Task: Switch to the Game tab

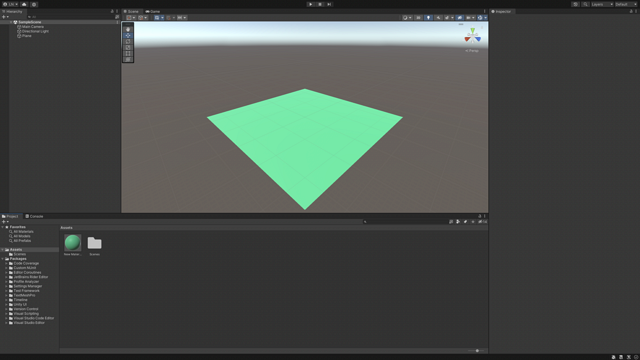Action: pos(153,11)
